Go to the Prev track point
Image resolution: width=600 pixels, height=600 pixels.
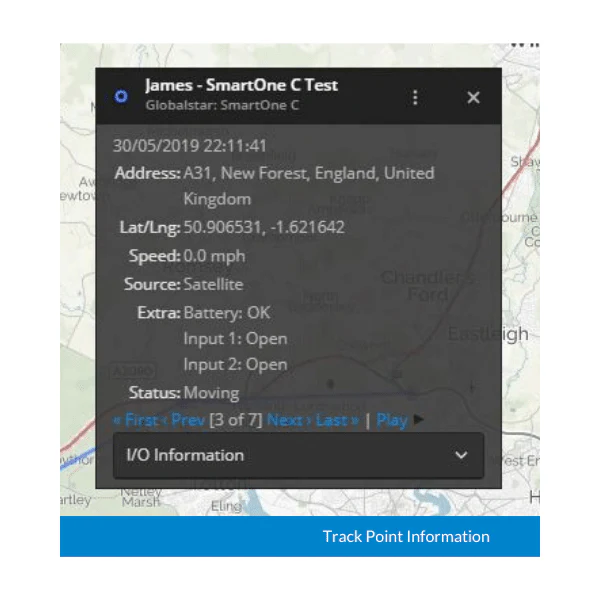(184, 420)
